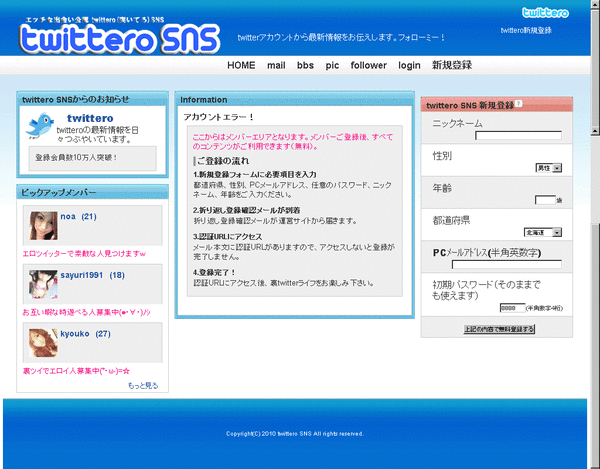Click the お互い暇な時遊べる人募集中 comment text
The image size is (600, 469).
[x=86, y=313]
